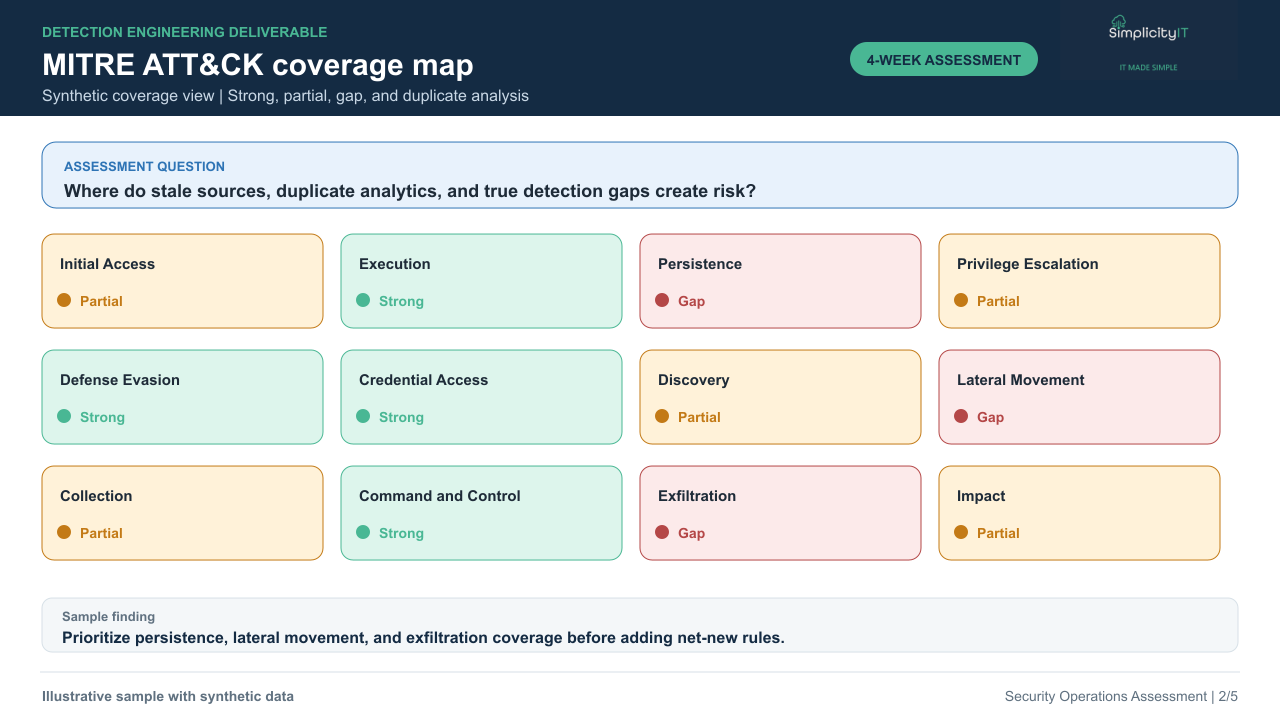The image size is (1280, 720).
Task: Click the orange dot under Impact
Action: [961, 532]
